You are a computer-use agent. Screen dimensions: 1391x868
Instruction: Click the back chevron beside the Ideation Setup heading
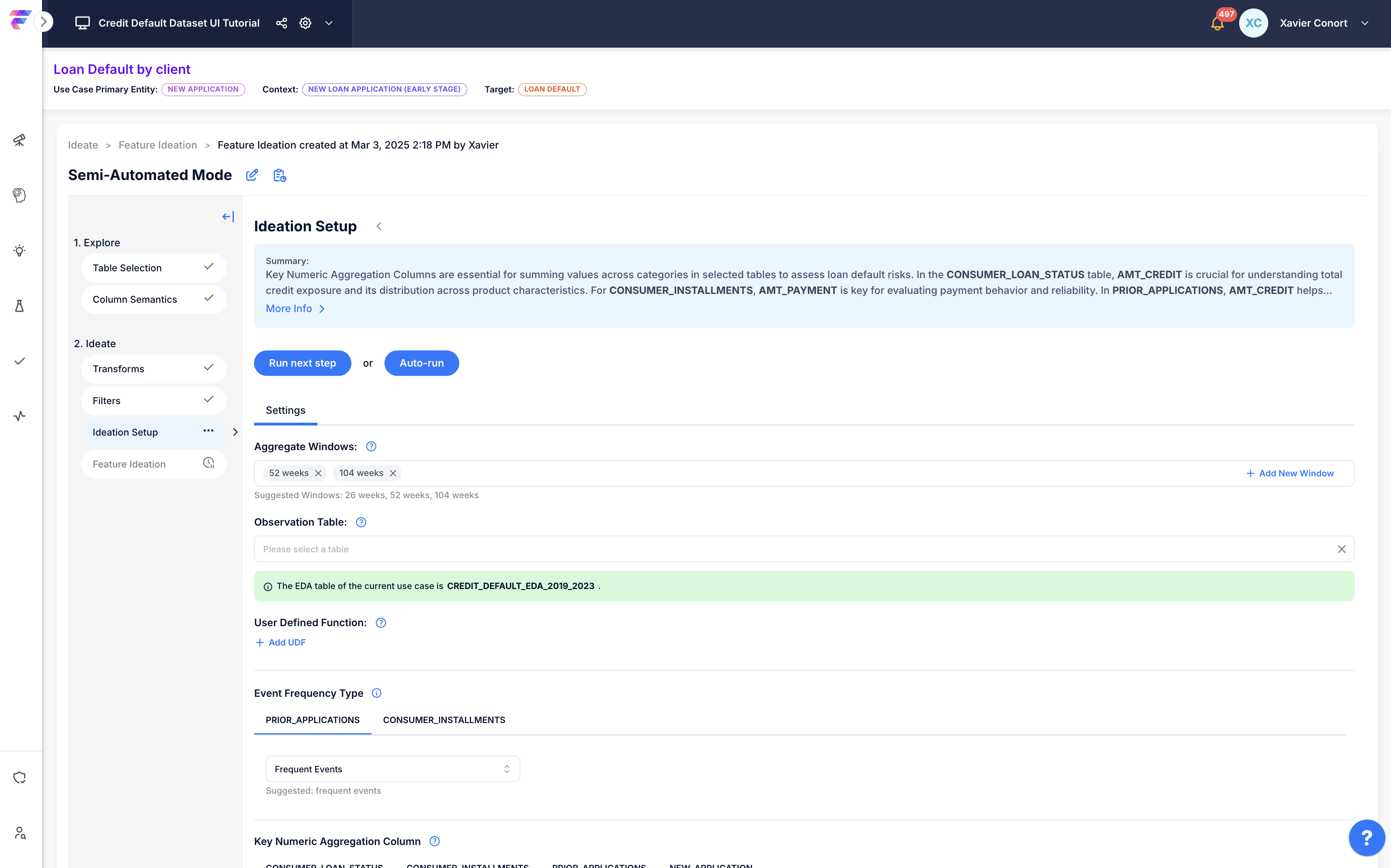click(x=379, y=226)
